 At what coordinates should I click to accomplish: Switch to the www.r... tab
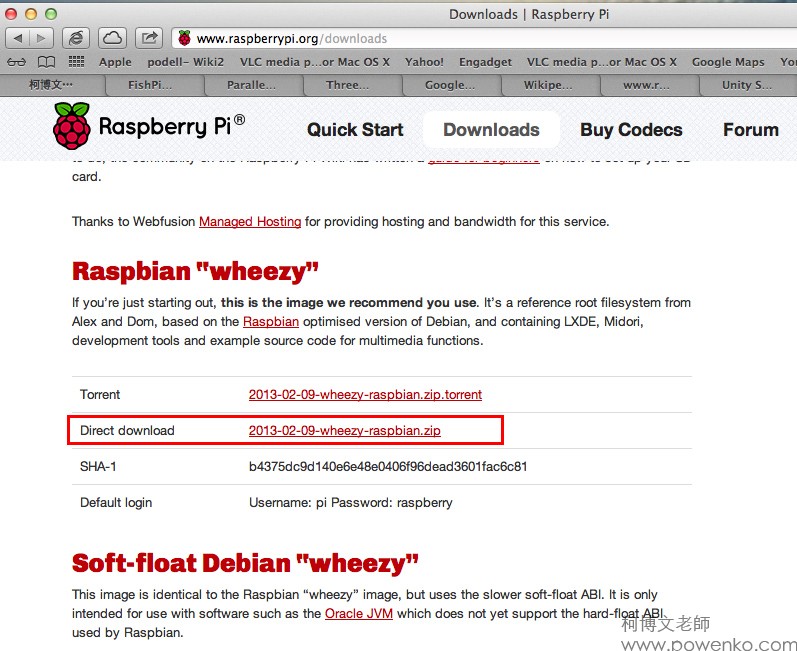(x=650, y=85)
